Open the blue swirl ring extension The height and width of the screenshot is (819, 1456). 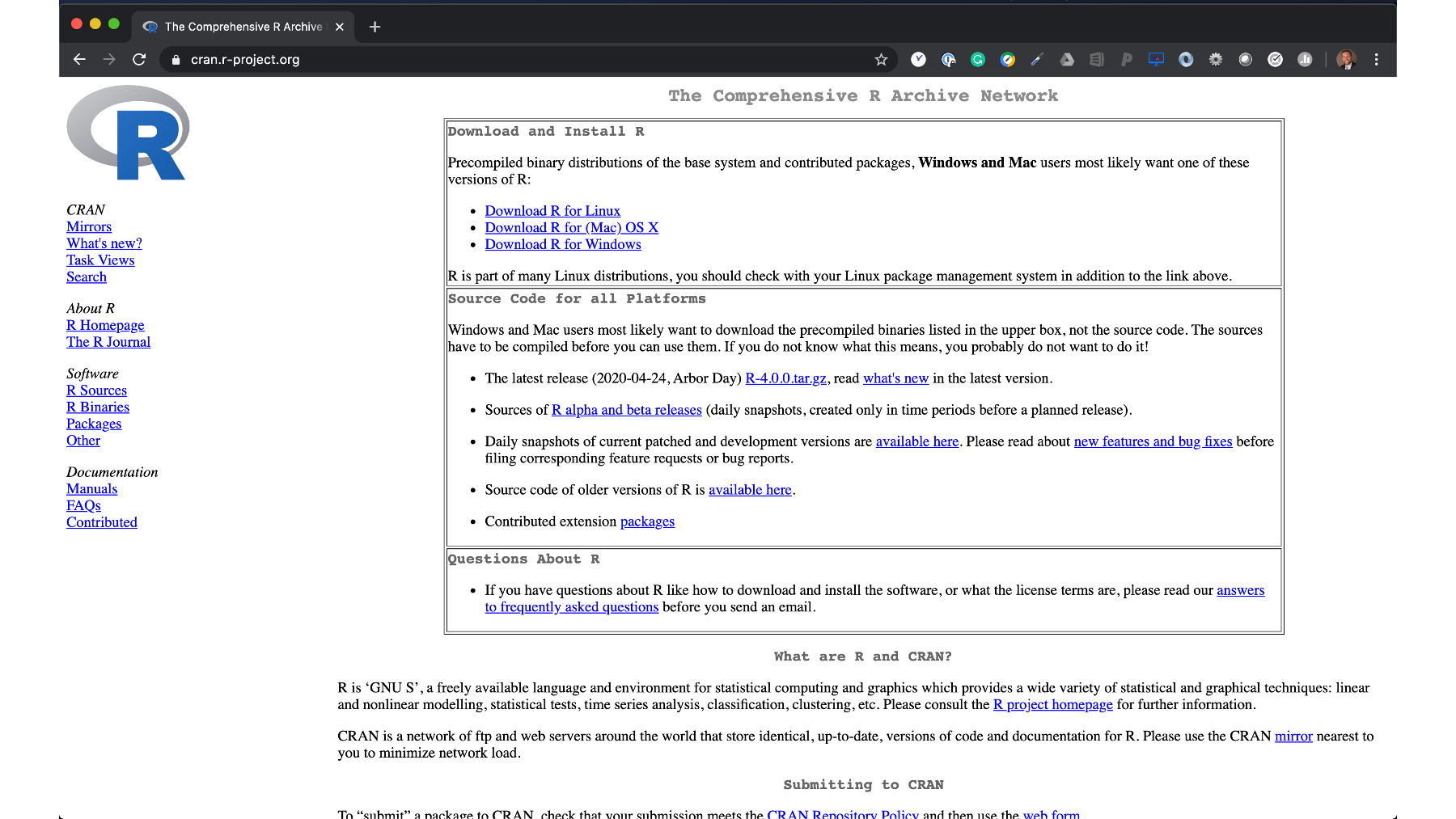click(1186, 59)
